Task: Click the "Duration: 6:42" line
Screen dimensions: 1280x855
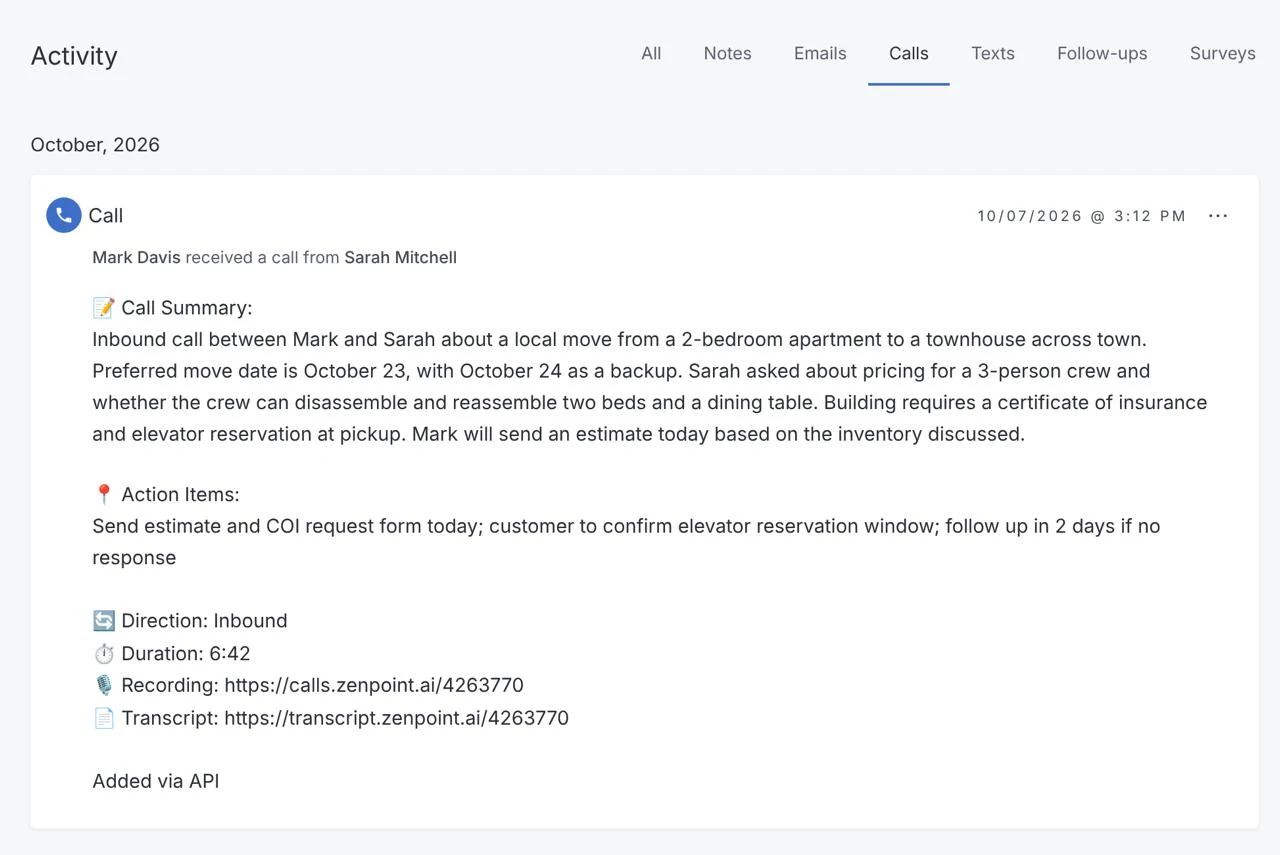Action: coord(186,654)
